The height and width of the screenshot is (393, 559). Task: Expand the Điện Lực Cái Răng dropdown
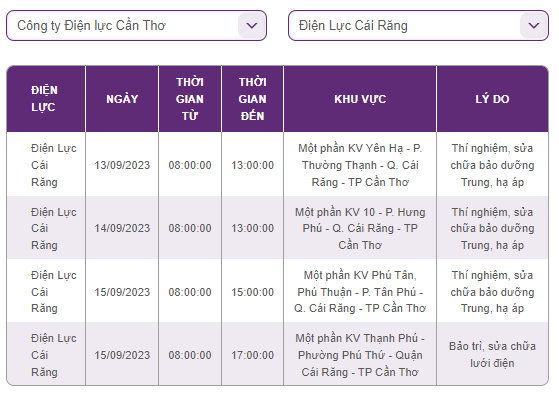[418, 25]
